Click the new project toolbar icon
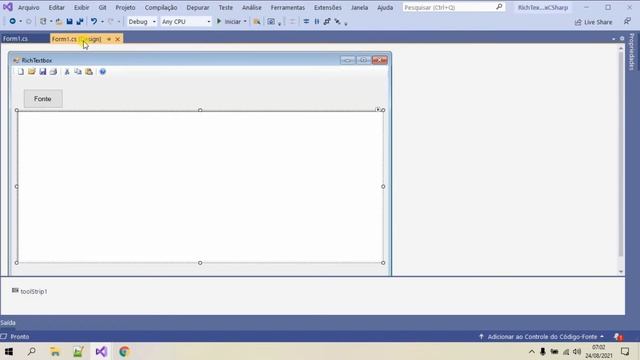This screenshot has width=640, height=360. click(43, 21)
